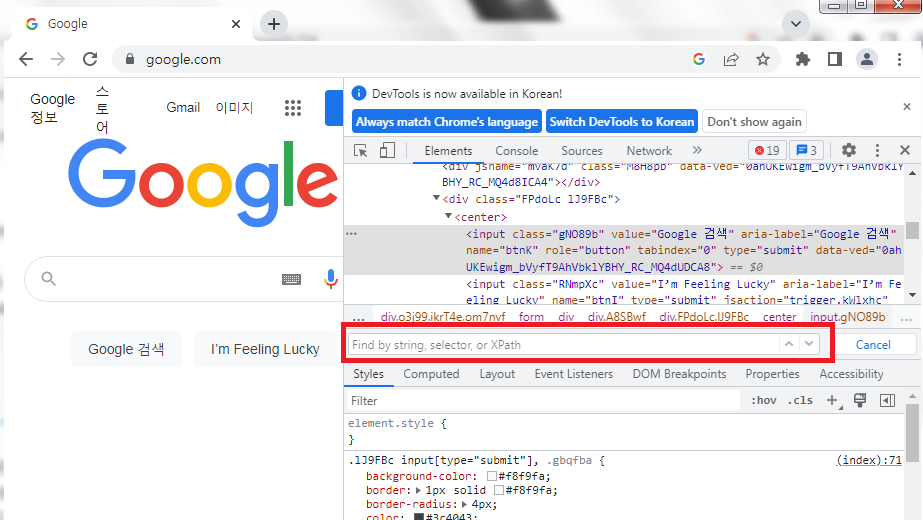Click the Find by string search field
Viewport: 923px width, 520px height.
(x=563, y=345)
